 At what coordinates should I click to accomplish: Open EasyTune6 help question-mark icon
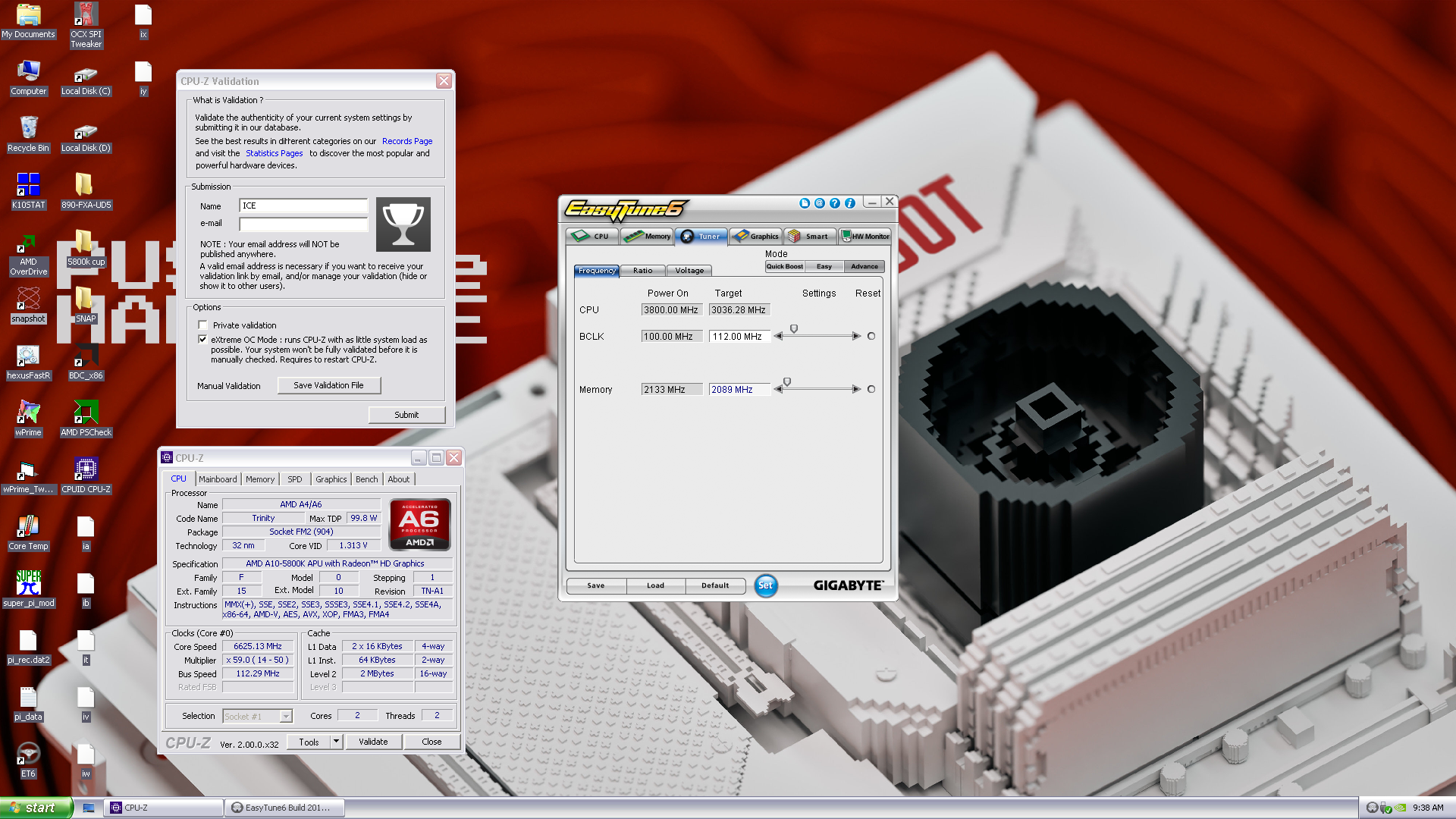point(834,203)
